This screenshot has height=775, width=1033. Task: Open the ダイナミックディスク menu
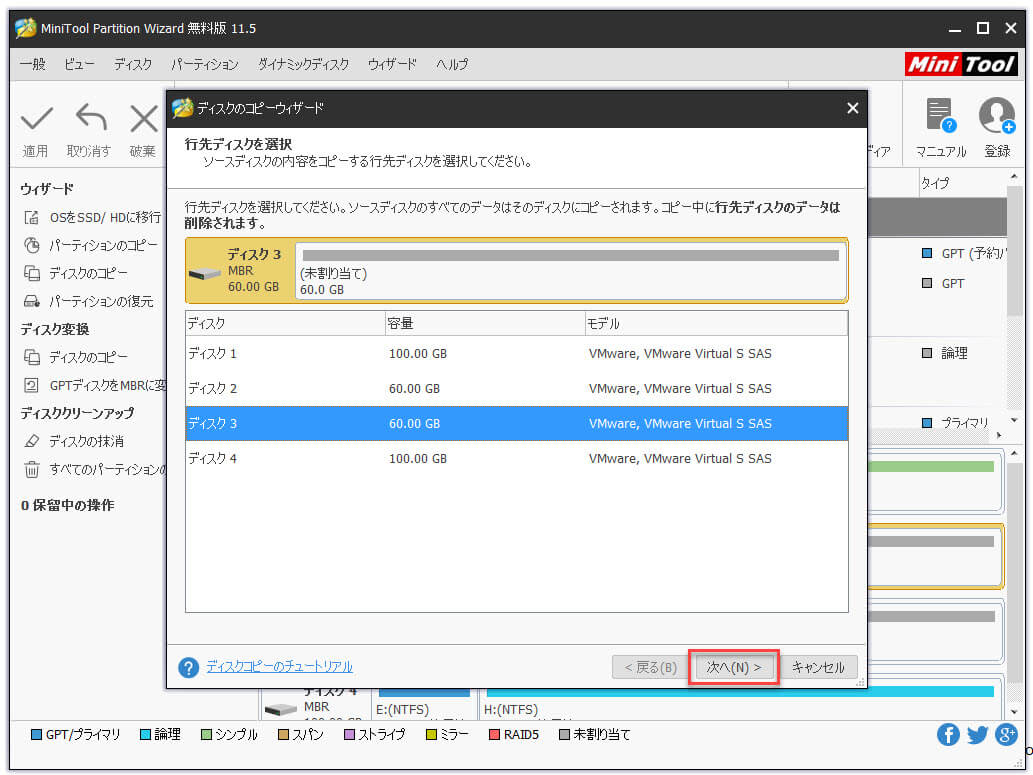pyautogui.click(x=303, y=64)
